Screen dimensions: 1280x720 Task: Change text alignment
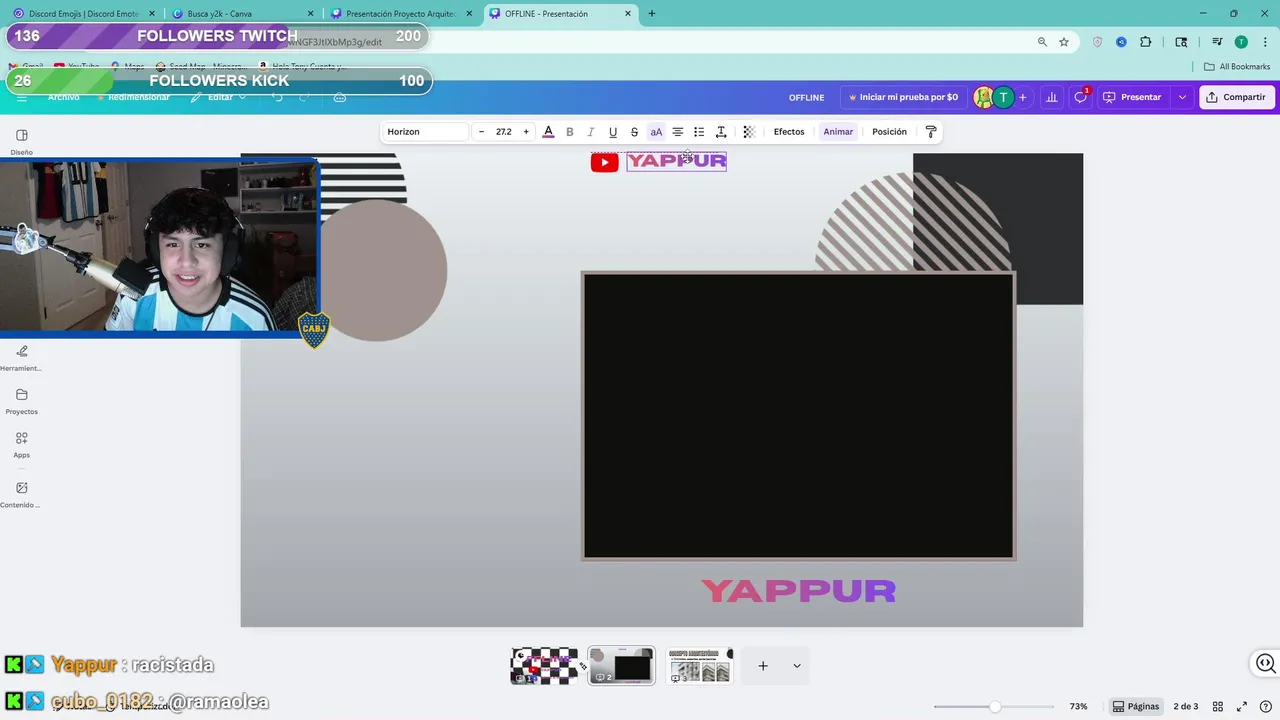tap(678, 132)
